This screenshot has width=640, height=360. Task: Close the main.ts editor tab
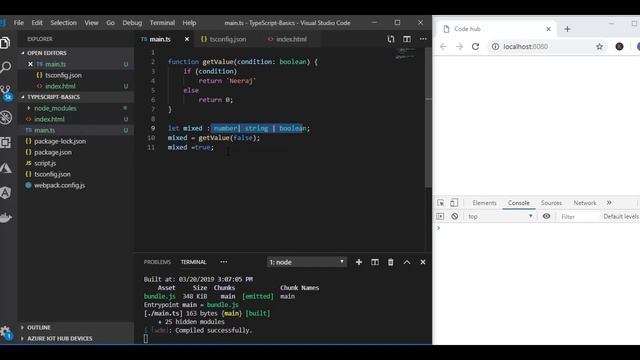tap(187, 39)
